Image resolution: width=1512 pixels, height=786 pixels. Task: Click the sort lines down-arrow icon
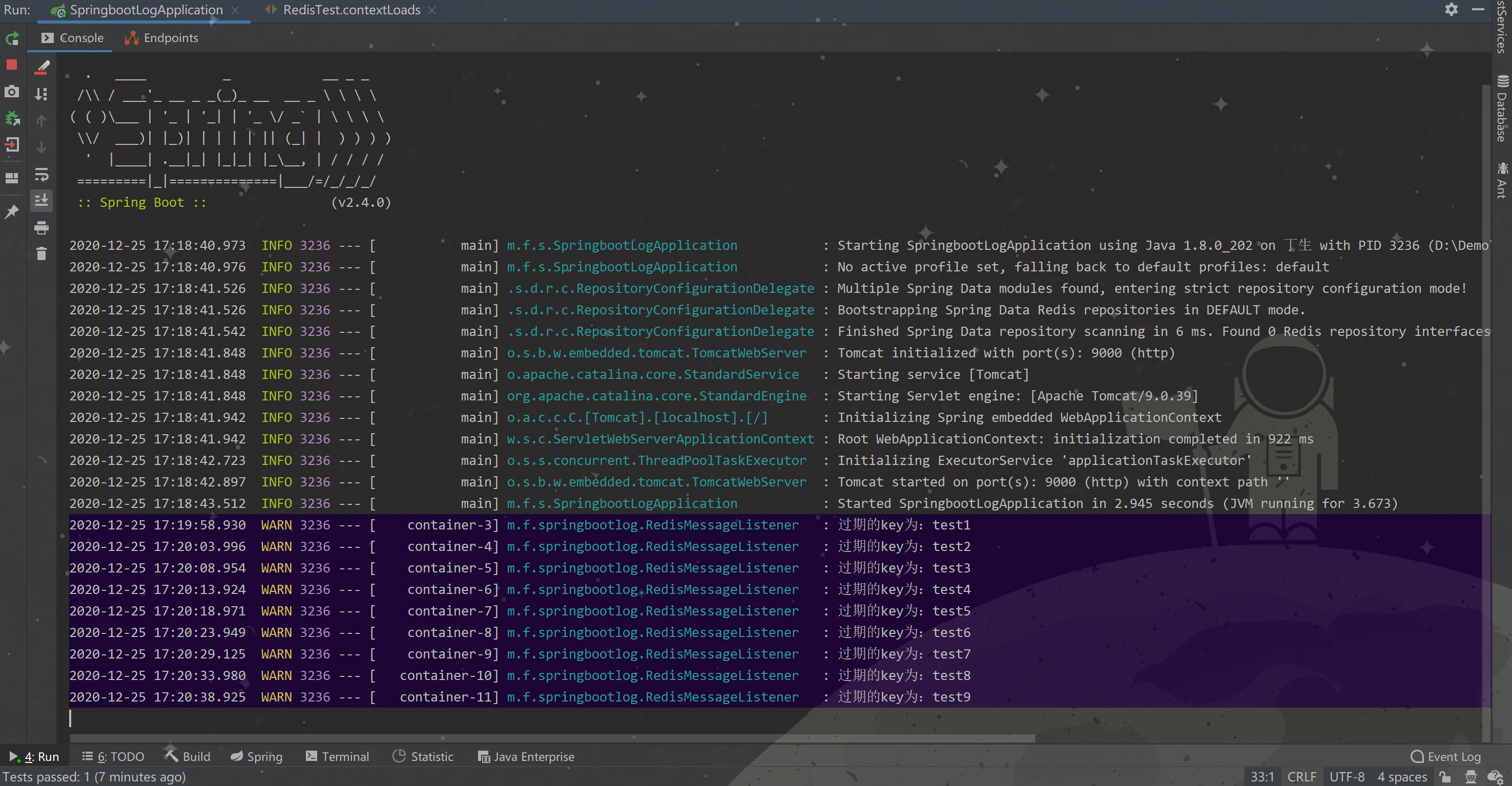(42, 94)
